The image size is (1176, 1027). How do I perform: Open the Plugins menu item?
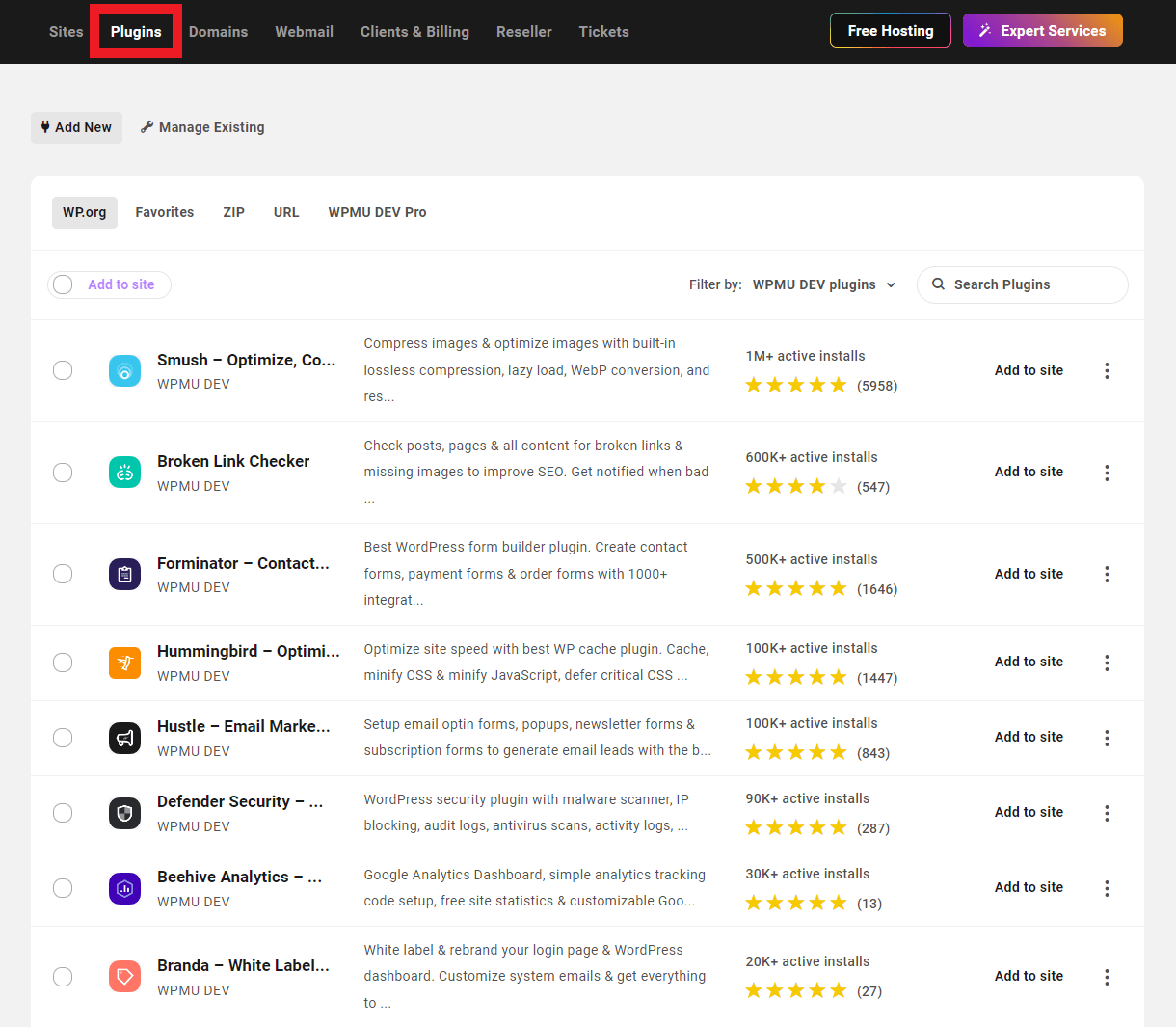click(136, 32)
